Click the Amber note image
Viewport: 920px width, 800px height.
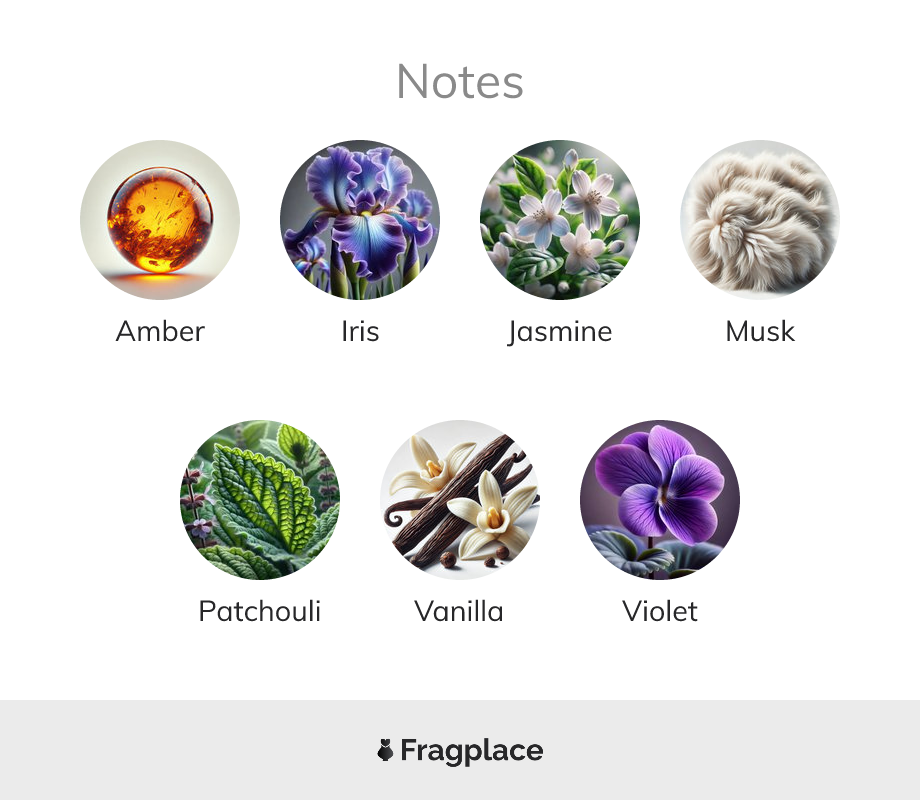pos(160,220)
